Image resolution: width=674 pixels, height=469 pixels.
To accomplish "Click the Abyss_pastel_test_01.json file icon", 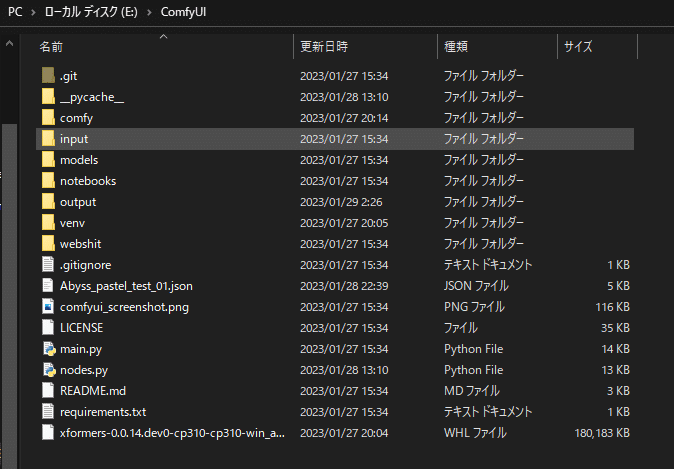I will [x=48, y=286].
